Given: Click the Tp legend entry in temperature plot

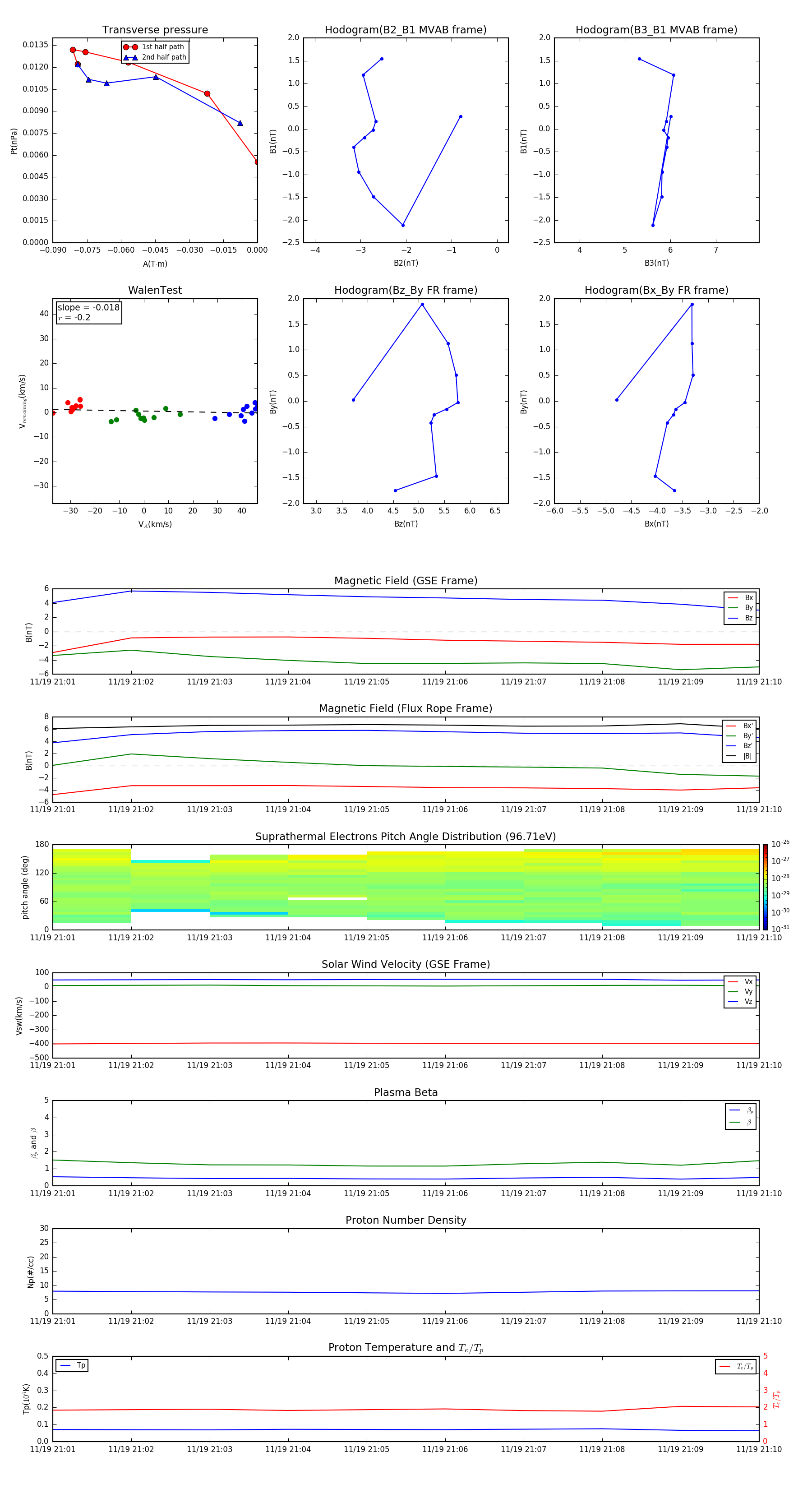Looking at the screenshot, I should (x=73, y=1365).
